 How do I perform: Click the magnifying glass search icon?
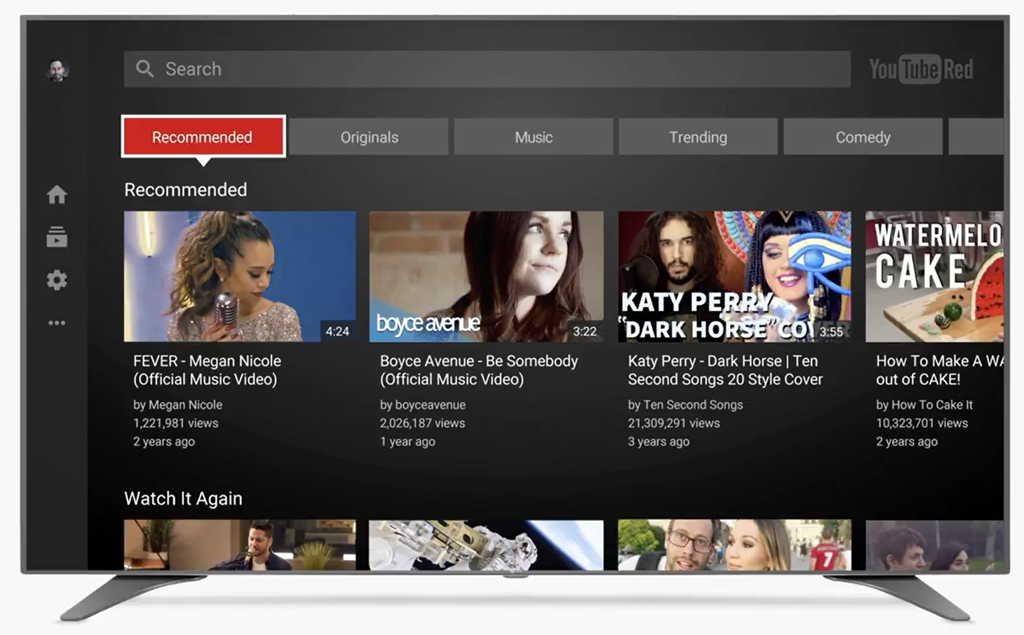pyautogui.click(x=145, y=69)
